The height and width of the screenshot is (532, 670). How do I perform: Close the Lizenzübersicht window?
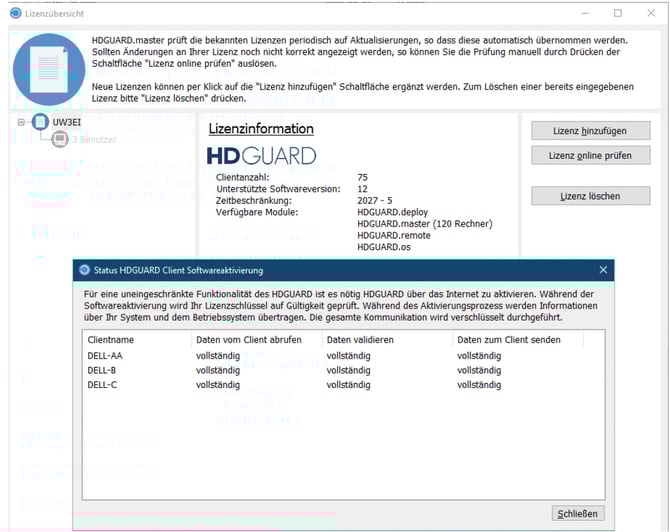[x=651, y=13]
